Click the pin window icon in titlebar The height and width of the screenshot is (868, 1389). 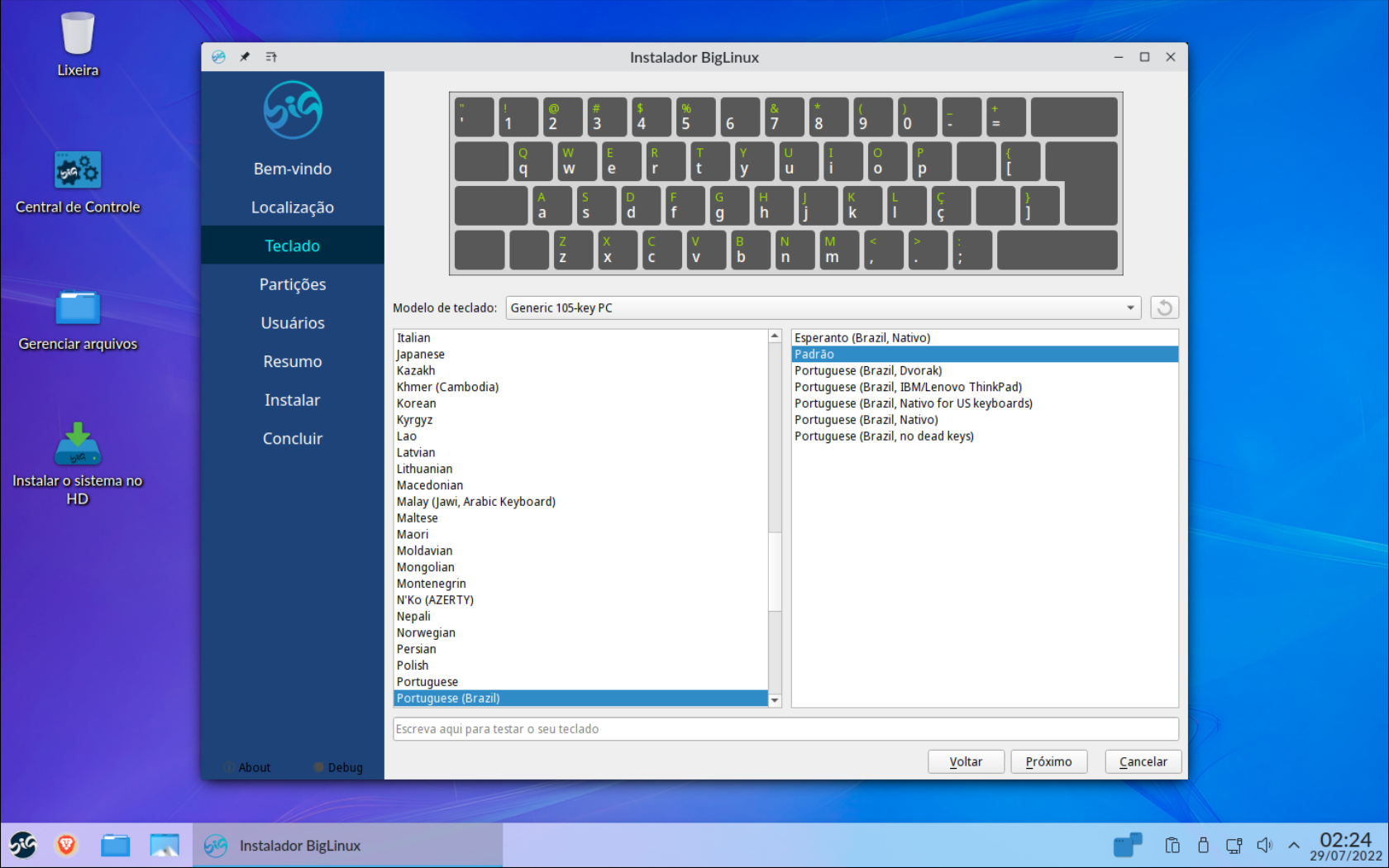click(245, 57)
